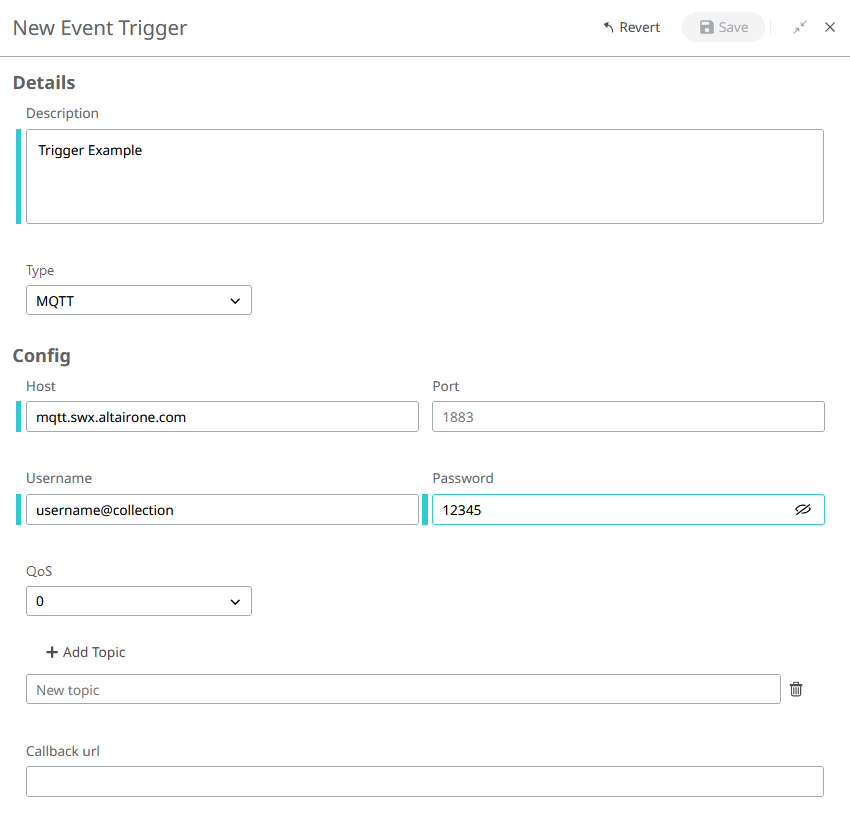The width and height of the screenshot is (850, 815).
Task: Click the Port field showing 1883
Action: coord(628,417)
